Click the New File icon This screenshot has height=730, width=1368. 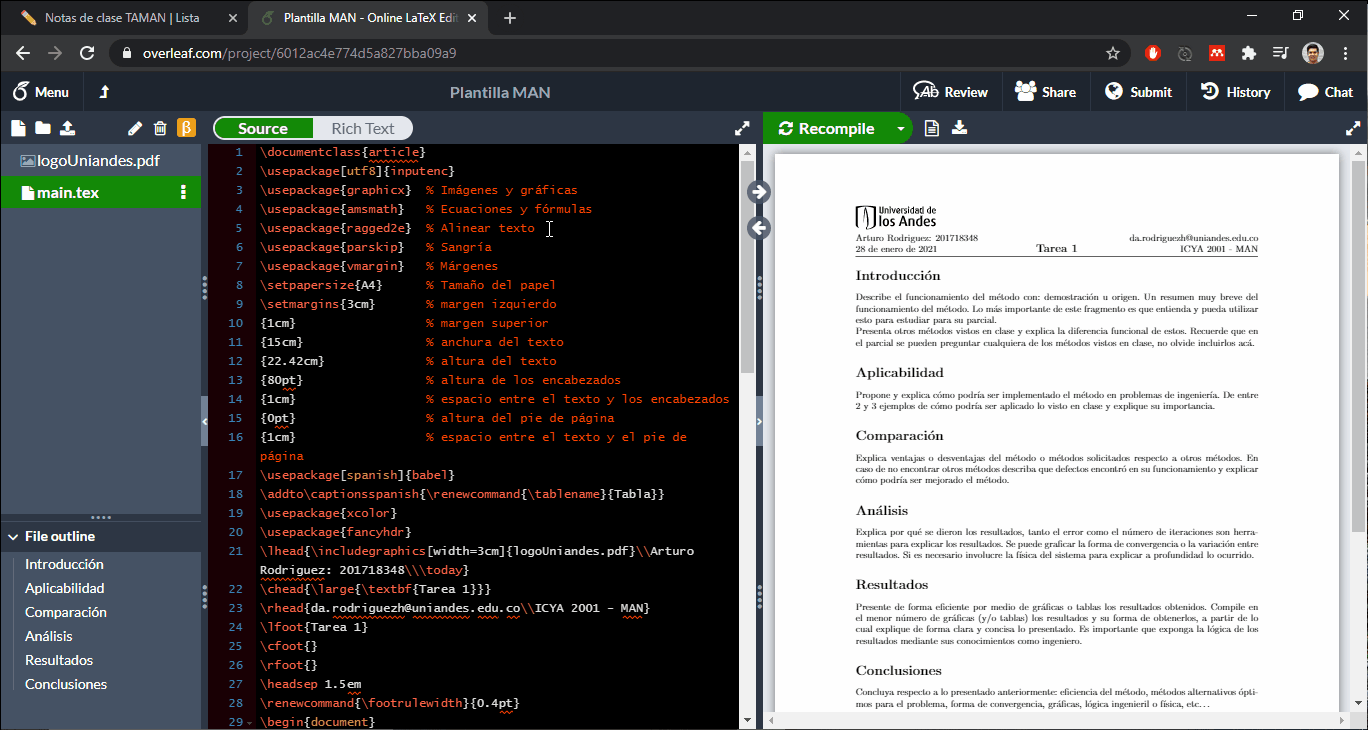click(x=17, y=128)
